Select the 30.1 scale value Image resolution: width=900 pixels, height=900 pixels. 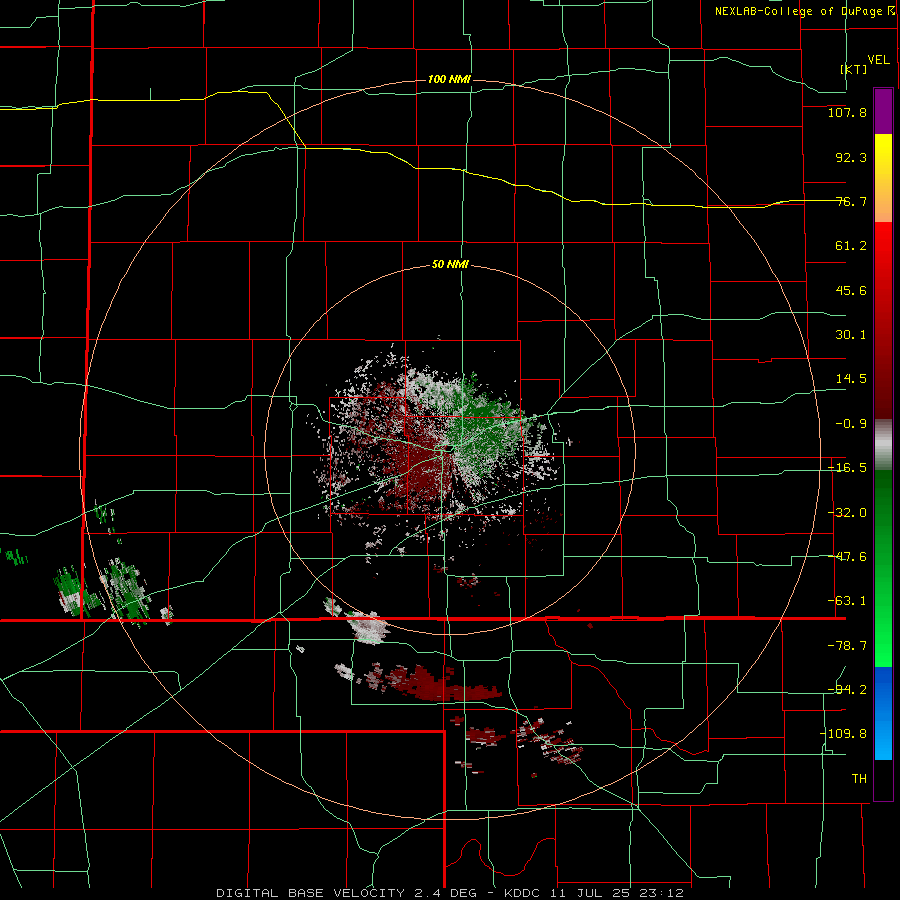click(851, 335)
